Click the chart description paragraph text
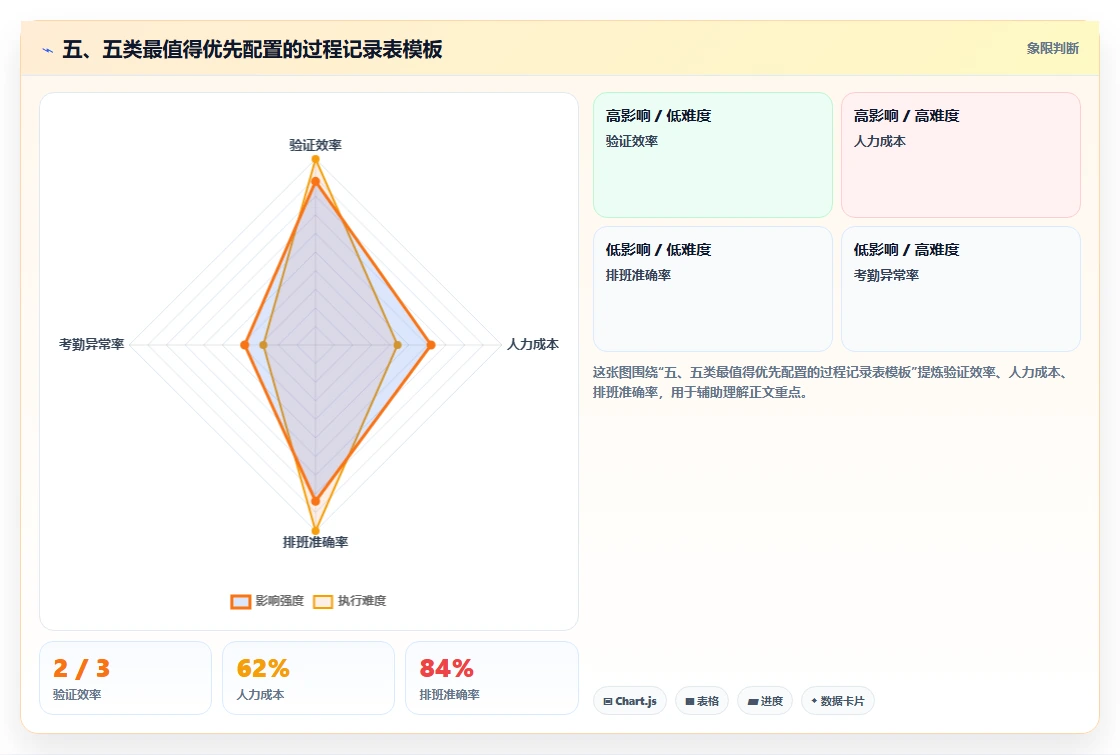1120x755 pixels. pos(830,382)
